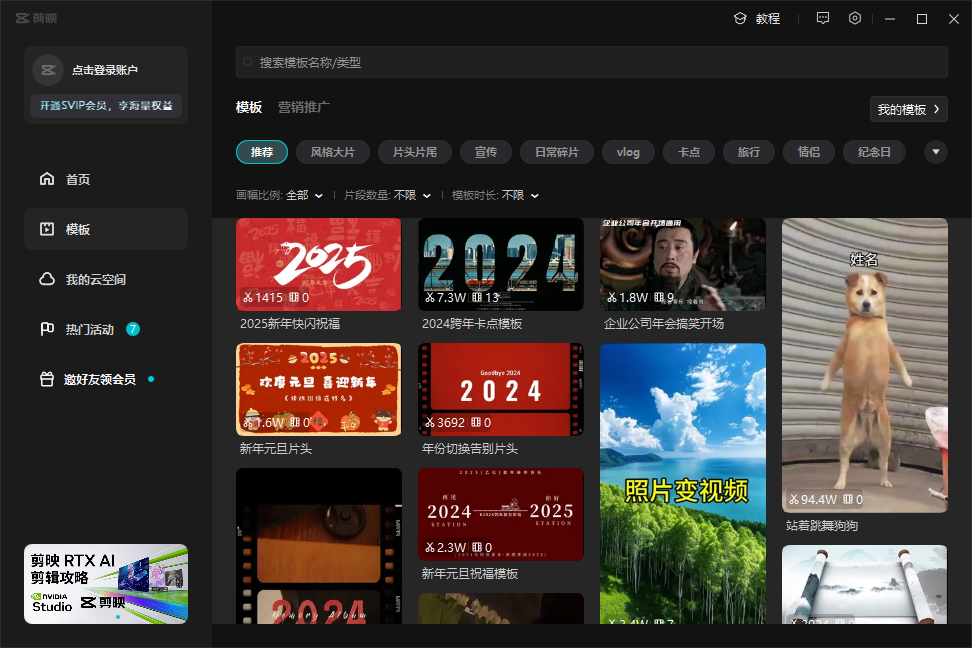Click the 企业公司年会搞笑开场 title text
The height and width of the screenshot is (648, 972).
click(664, 324)
